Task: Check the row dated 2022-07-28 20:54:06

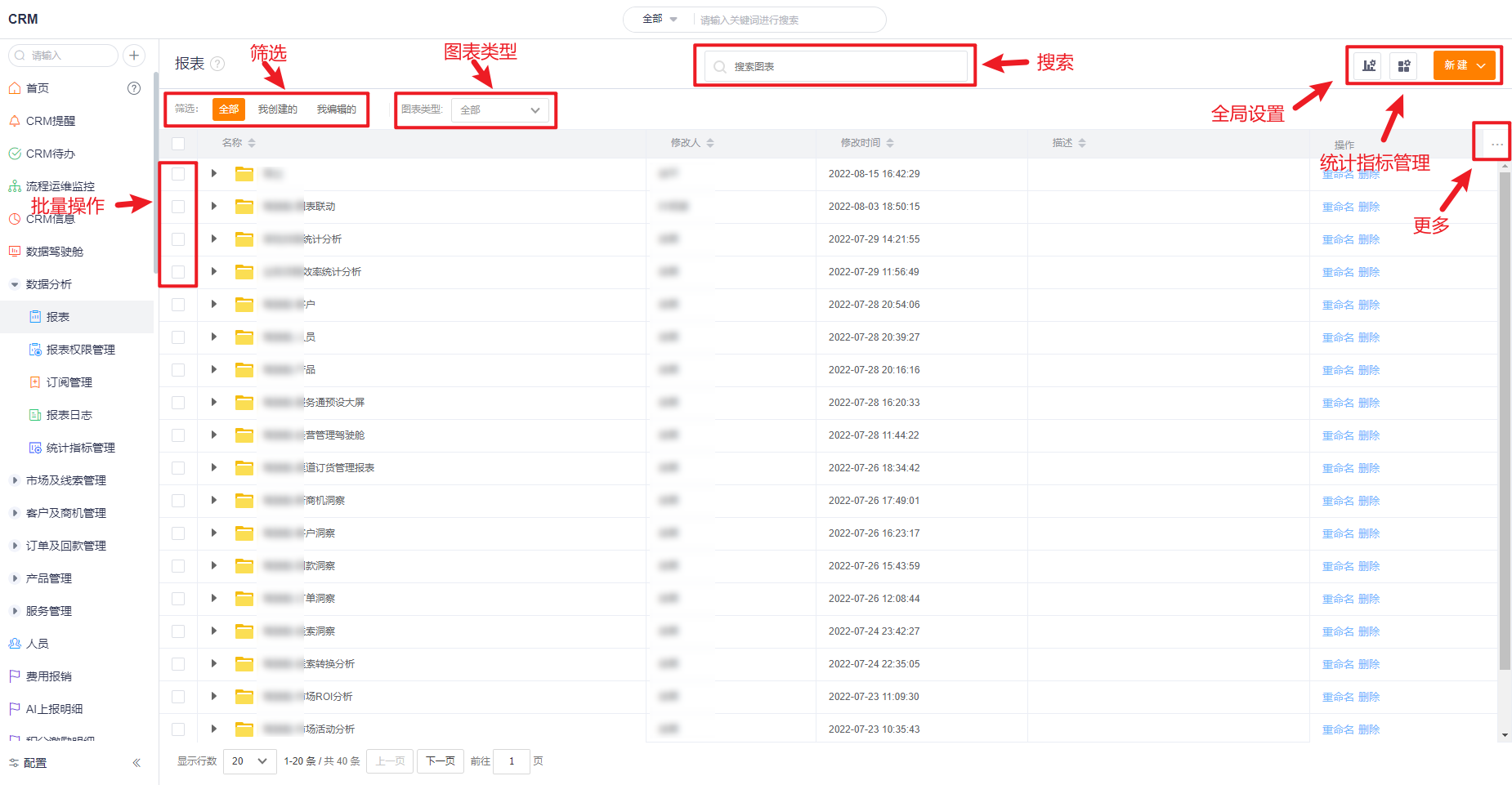Action: (x=178, y=305)
